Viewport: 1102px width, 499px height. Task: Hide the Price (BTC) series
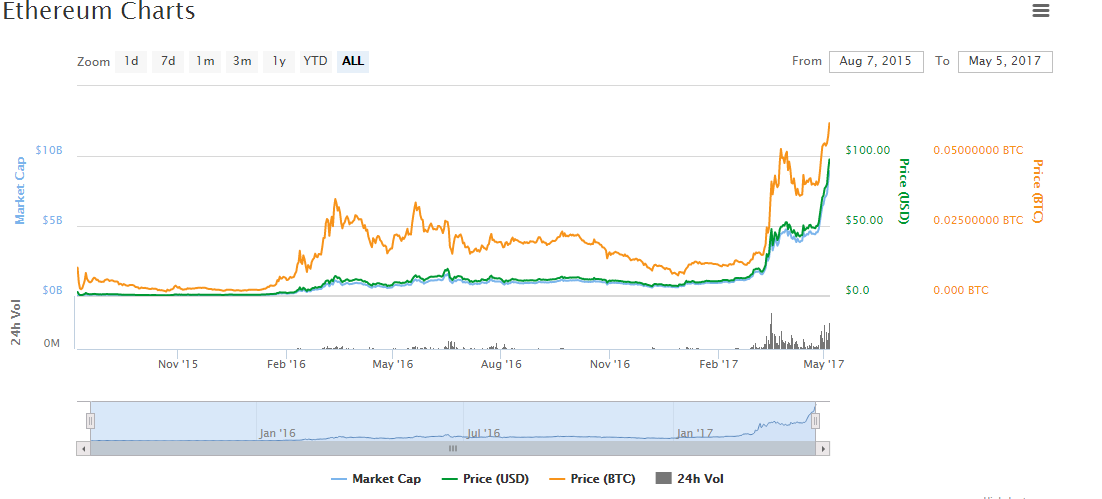(x=593, y=479)
